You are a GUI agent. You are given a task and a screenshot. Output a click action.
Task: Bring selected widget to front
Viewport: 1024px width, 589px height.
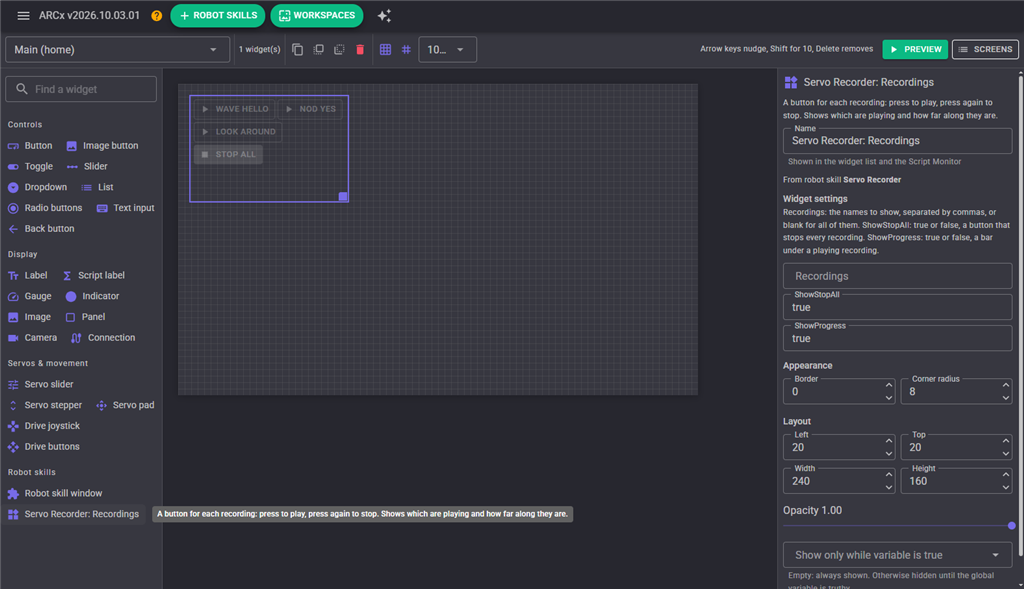point(318,50)
